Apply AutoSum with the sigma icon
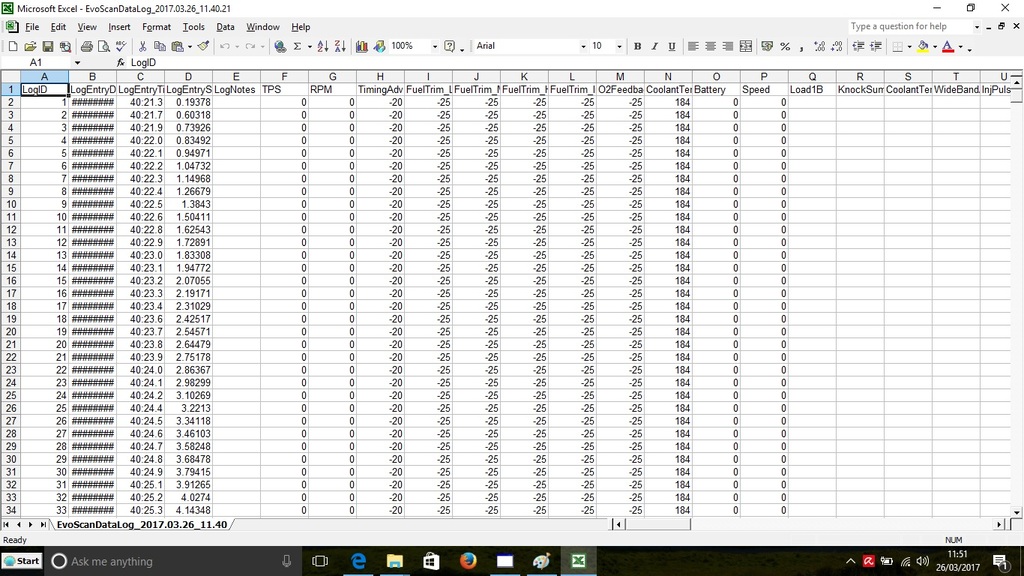The width and height of the screenshot is (1024, 576). tap(297, 46)
